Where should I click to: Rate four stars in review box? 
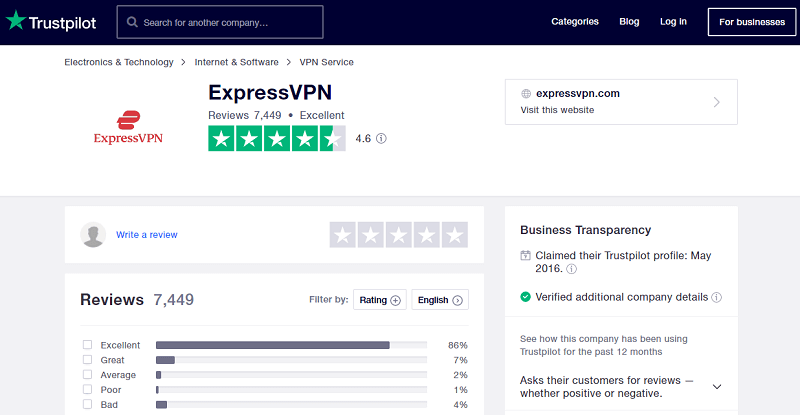(x=427, y=235)
